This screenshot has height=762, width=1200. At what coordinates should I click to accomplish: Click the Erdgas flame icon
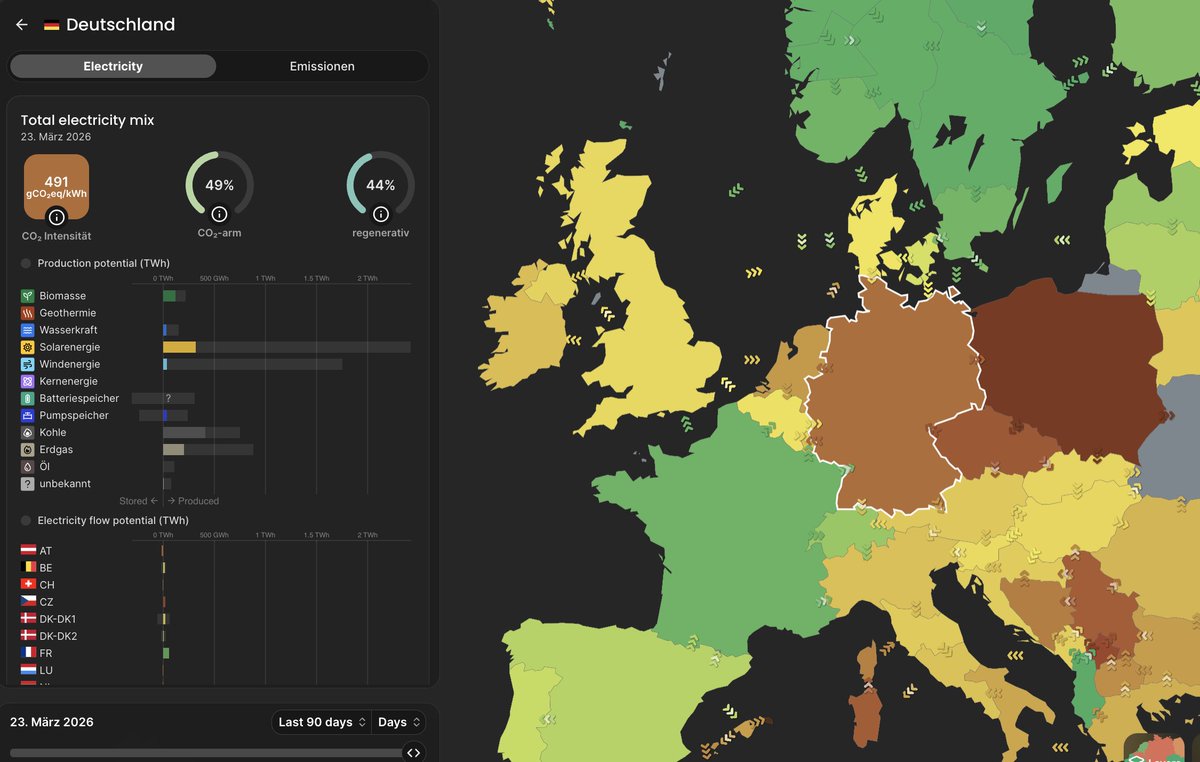pos(28,450)
